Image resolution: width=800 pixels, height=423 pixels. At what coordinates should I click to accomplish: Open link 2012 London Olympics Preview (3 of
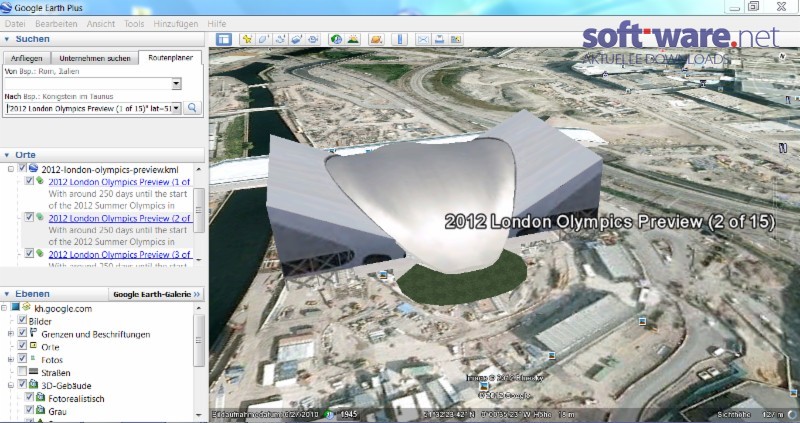[x=119, y=254]
